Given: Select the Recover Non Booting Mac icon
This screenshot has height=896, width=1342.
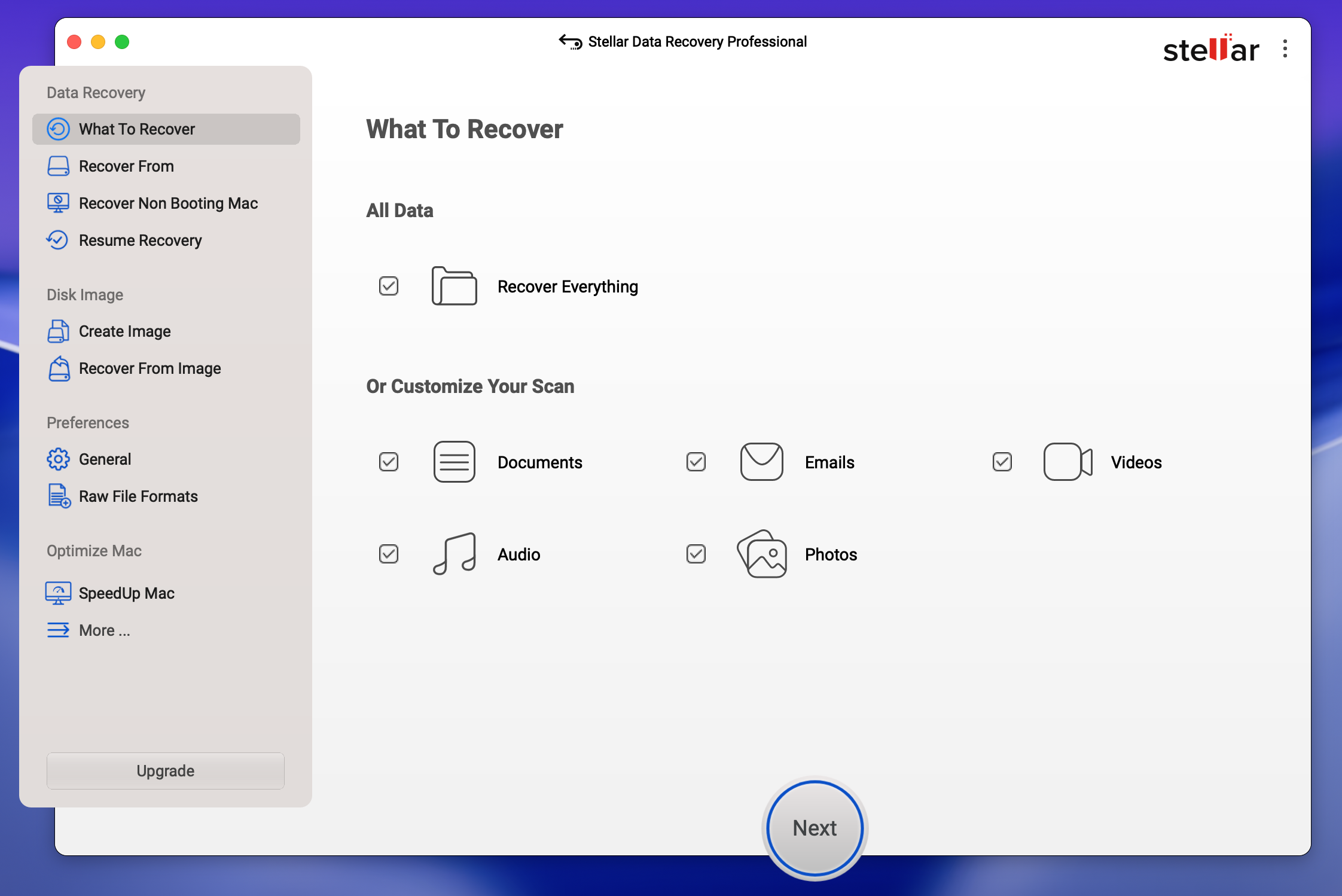Looking at the screenshot, I should click(x=58, y=203).
